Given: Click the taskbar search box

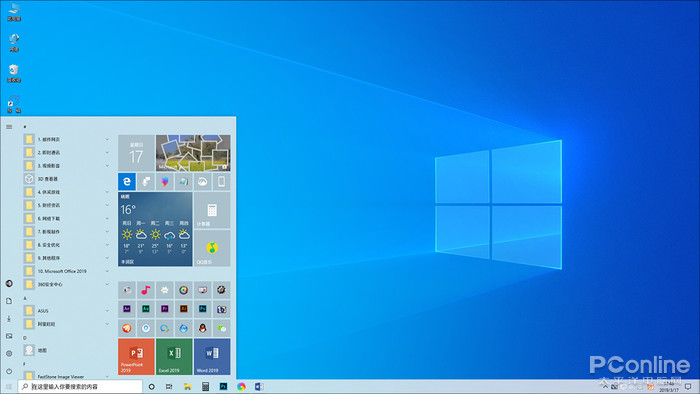Looking at the screenshot, I should pyautogui.click(x=80, y=386).
